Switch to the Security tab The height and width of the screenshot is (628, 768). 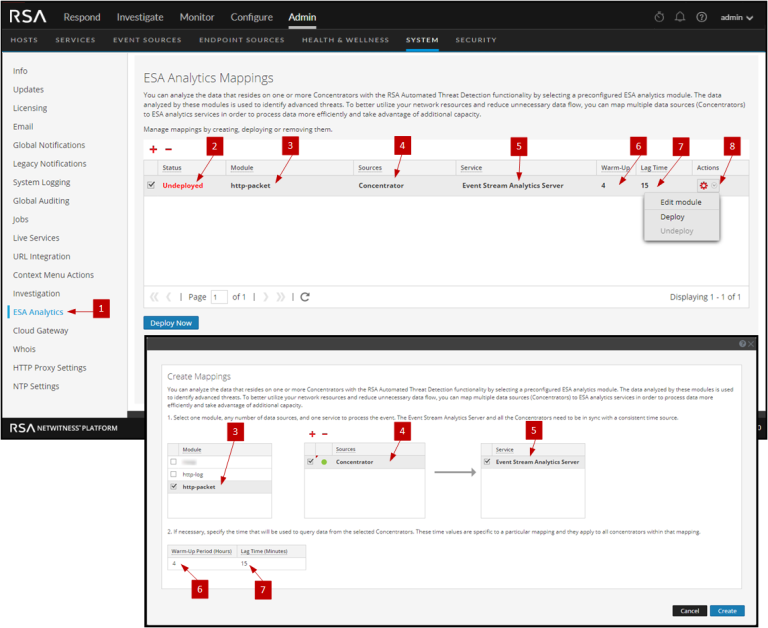(x=476, y=40)
